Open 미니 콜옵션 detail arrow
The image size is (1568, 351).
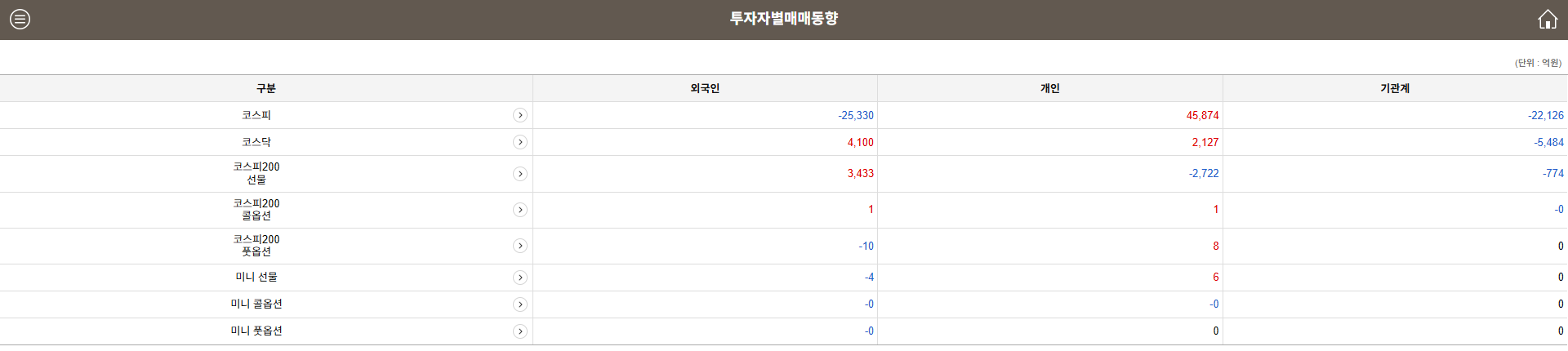click(x=520, y=304)
